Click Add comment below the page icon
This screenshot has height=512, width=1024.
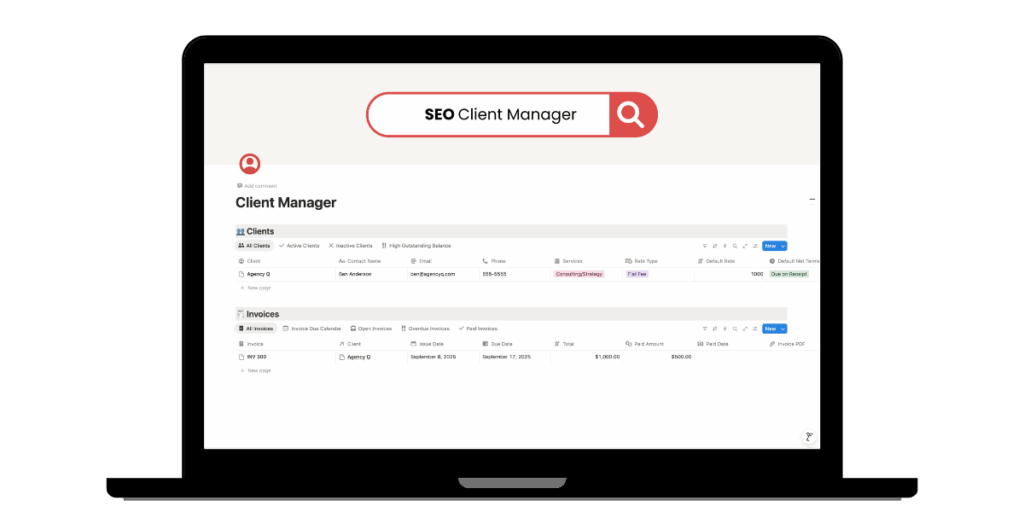pyautogui.click(x=258, y=186)
